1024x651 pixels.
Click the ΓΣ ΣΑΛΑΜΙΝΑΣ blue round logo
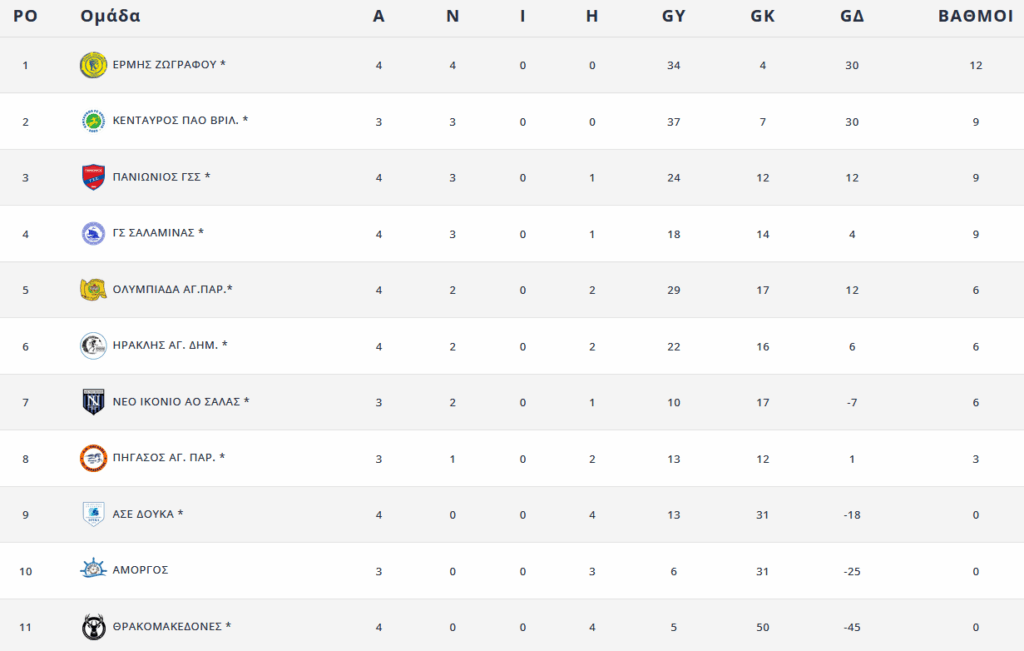[x=93, y=234]
